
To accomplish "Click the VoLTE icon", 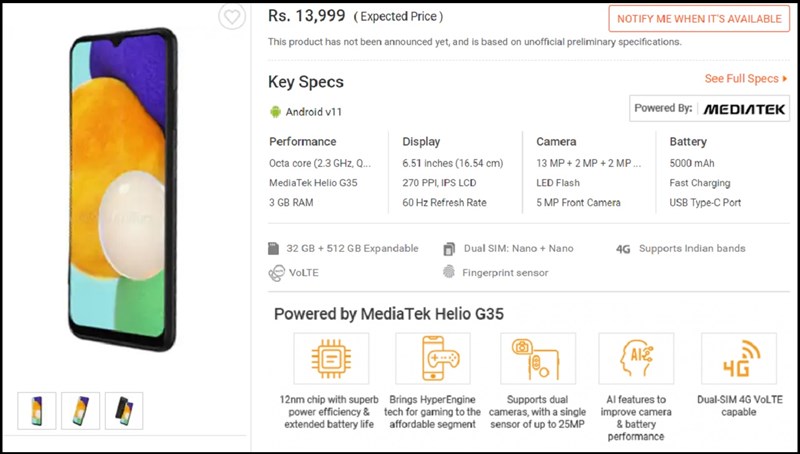I will 276,272.
